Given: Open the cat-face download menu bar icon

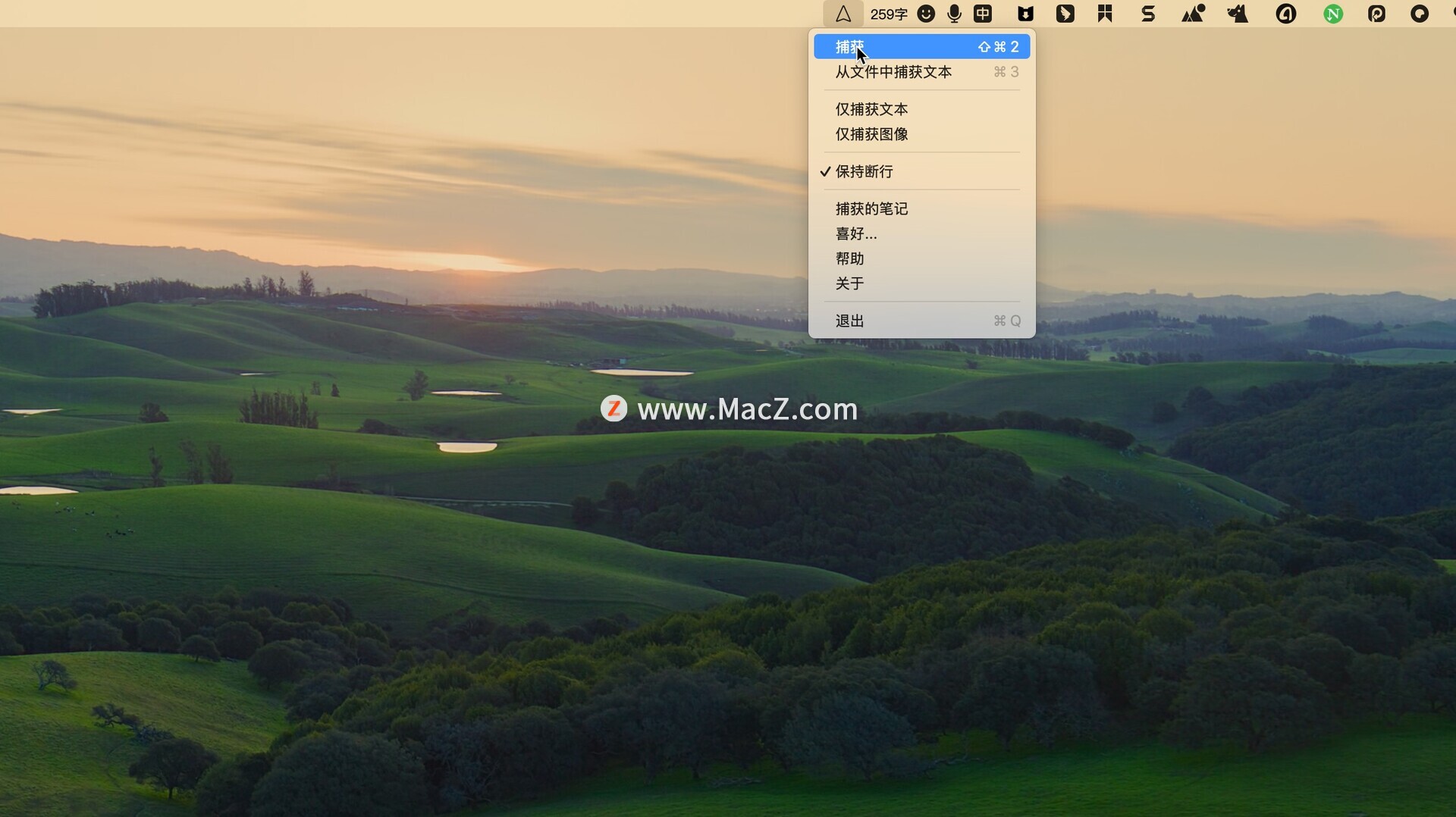Looking at the screenshot, I should pyautogui.click(x=1025, y=14).
